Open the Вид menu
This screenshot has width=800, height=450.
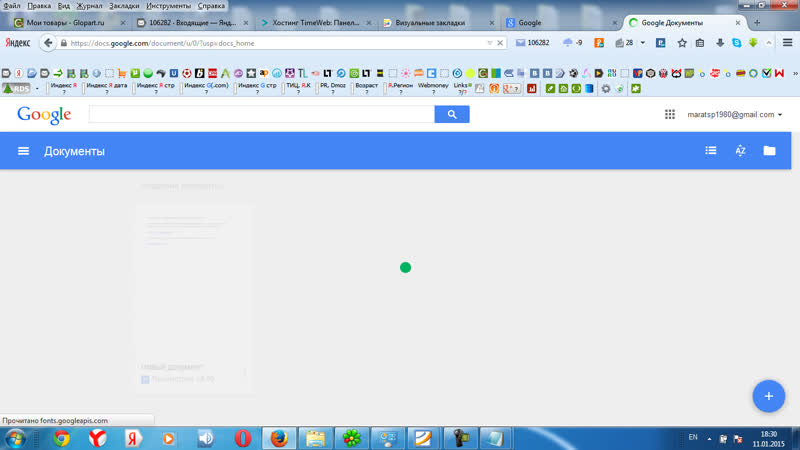[64, 6]
